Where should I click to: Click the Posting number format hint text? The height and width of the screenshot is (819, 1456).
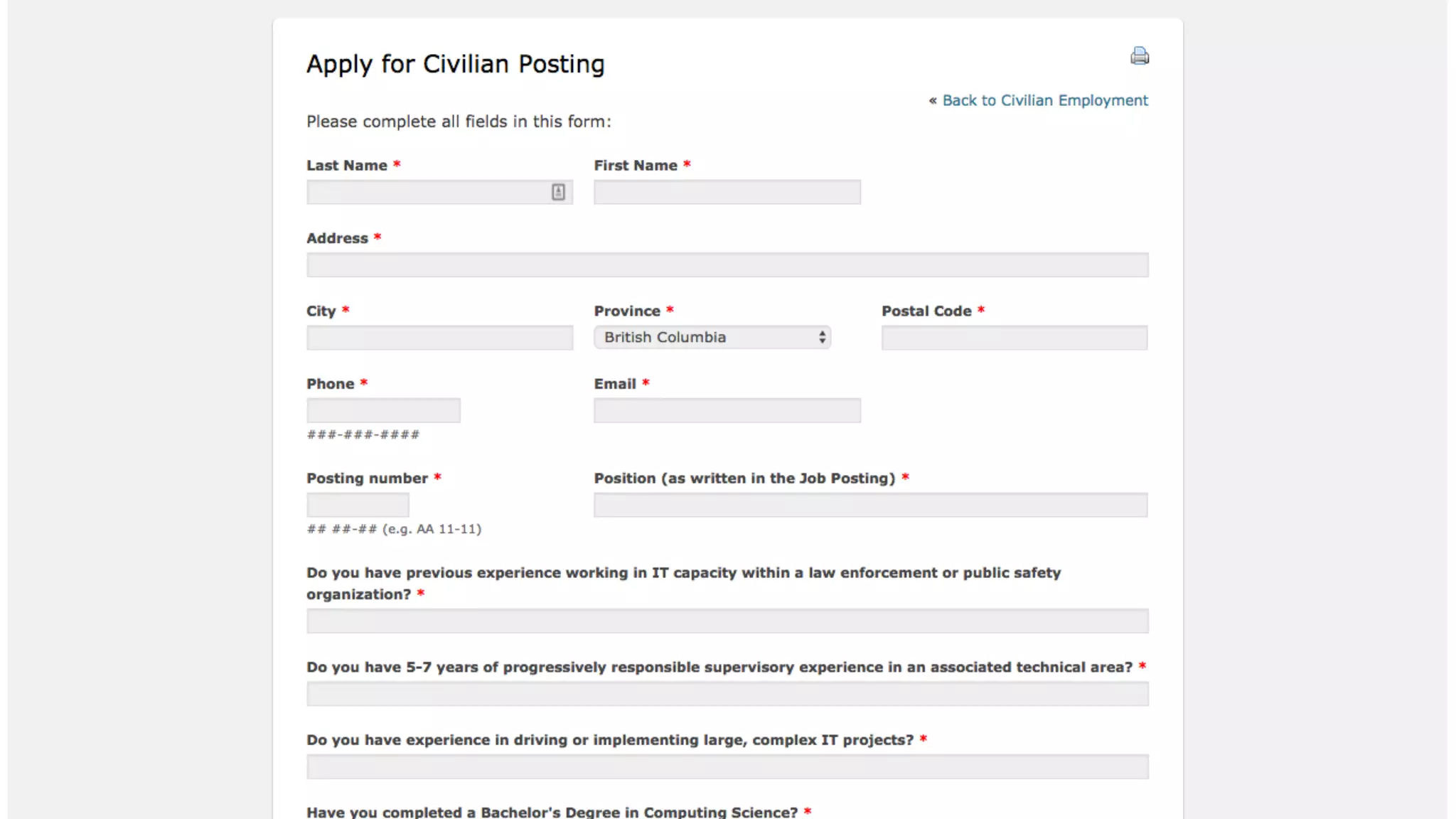(x=394, y=529)
